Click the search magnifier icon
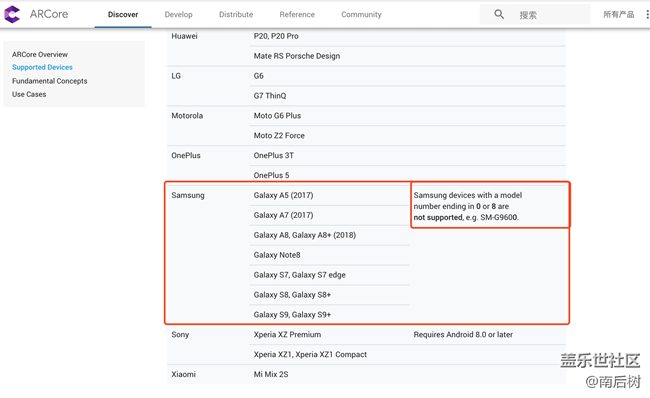The height and width of the screenshot is (398, 650). (x=499, y=15)
